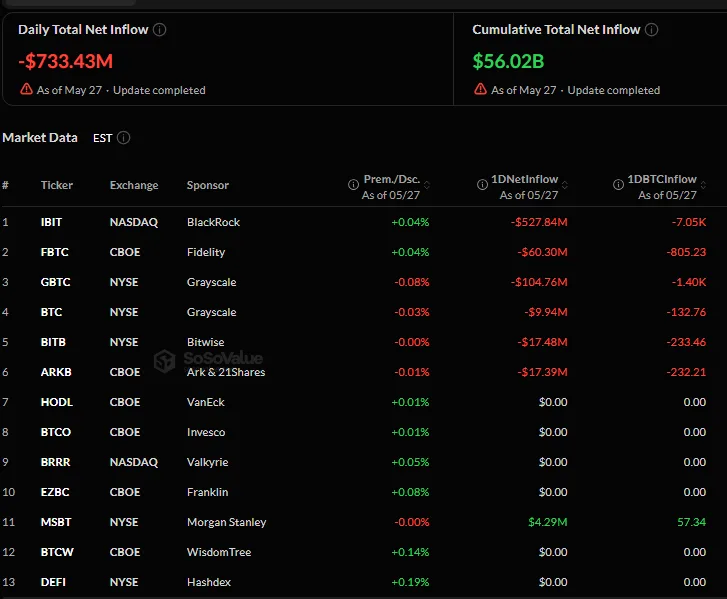This screenshot has width=727, height=599.
Task: Click info icon before 1DBTCInflow column header
Action: click(619, 185)
